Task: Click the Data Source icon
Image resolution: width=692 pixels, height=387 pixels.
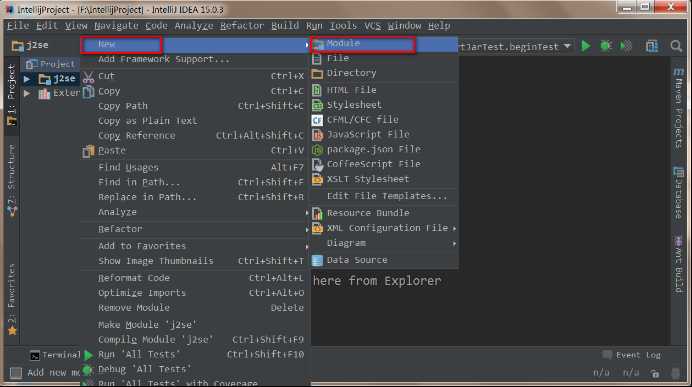Action: 317,260
